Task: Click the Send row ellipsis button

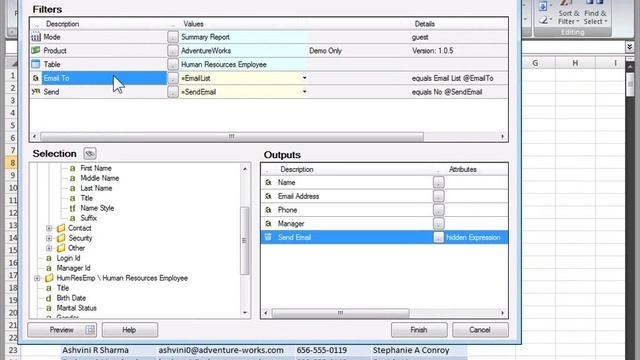Action: click(x=173, y=92)
